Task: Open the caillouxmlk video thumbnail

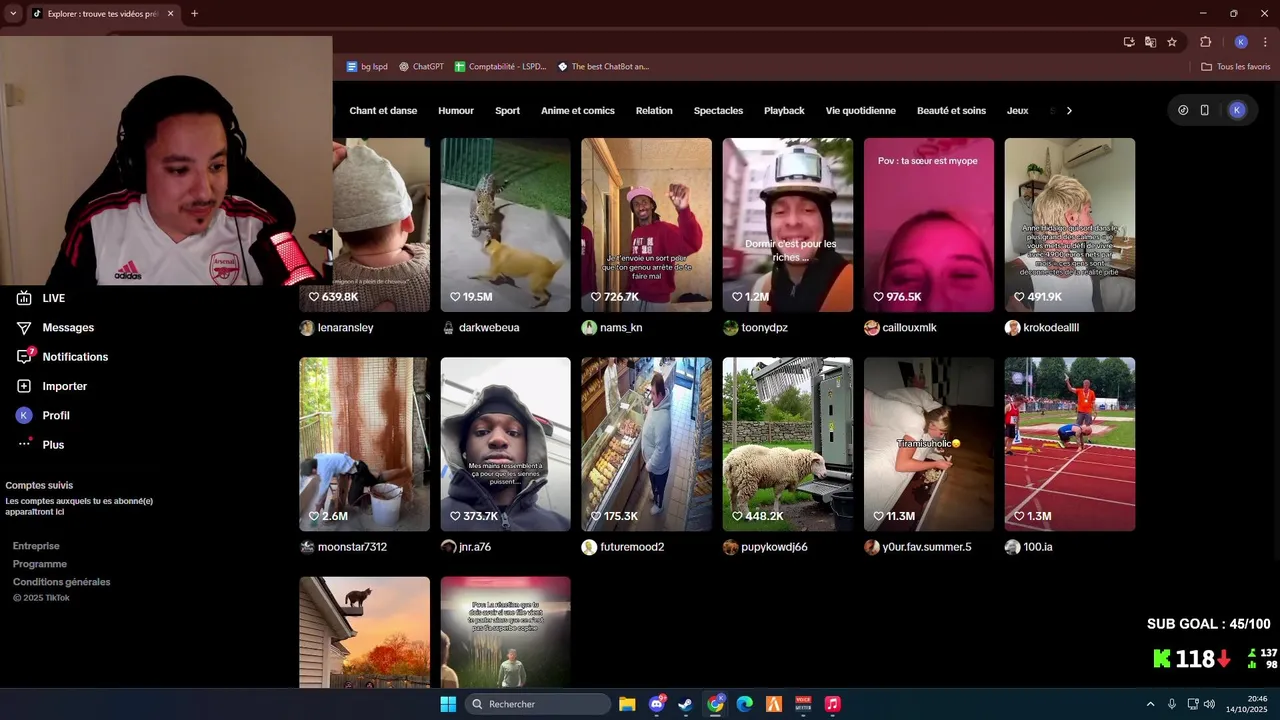Action: [929, 225]
